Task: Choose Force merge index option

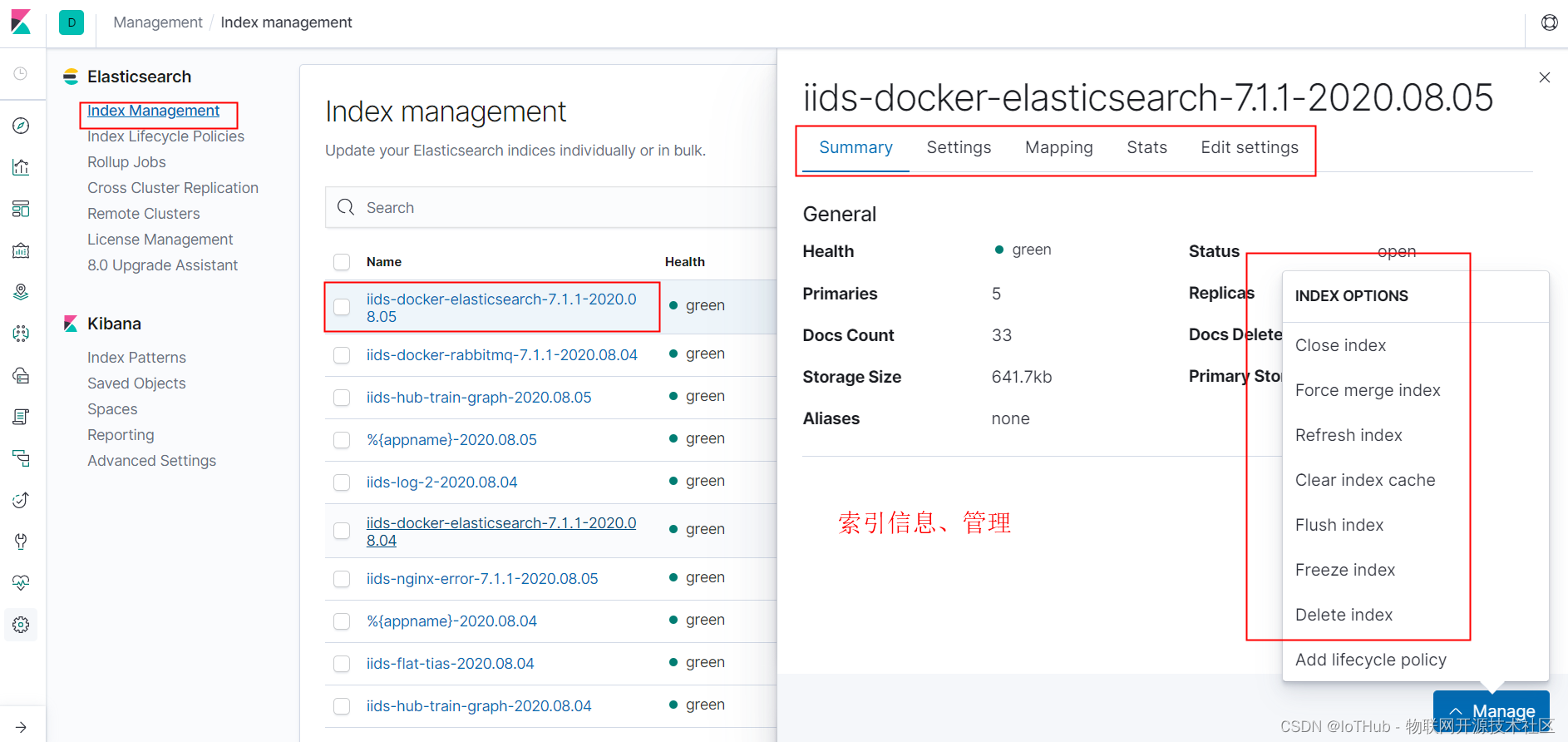Action: (x=1415, y=390)
